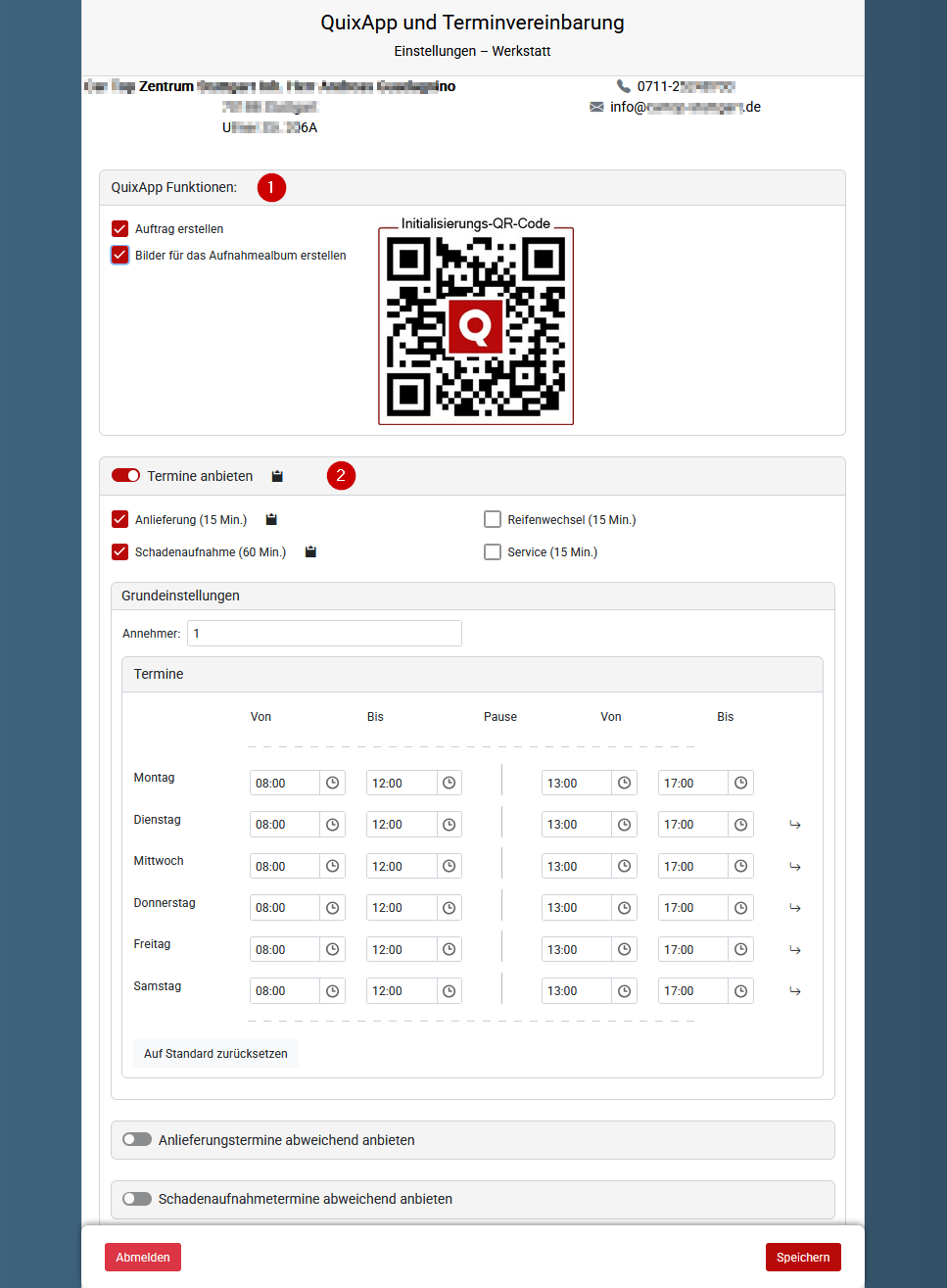Screen dimensions: 947x1288
Task: Open clock picker for Samstag afternoon end 17:00
Action: coord(741,991)
